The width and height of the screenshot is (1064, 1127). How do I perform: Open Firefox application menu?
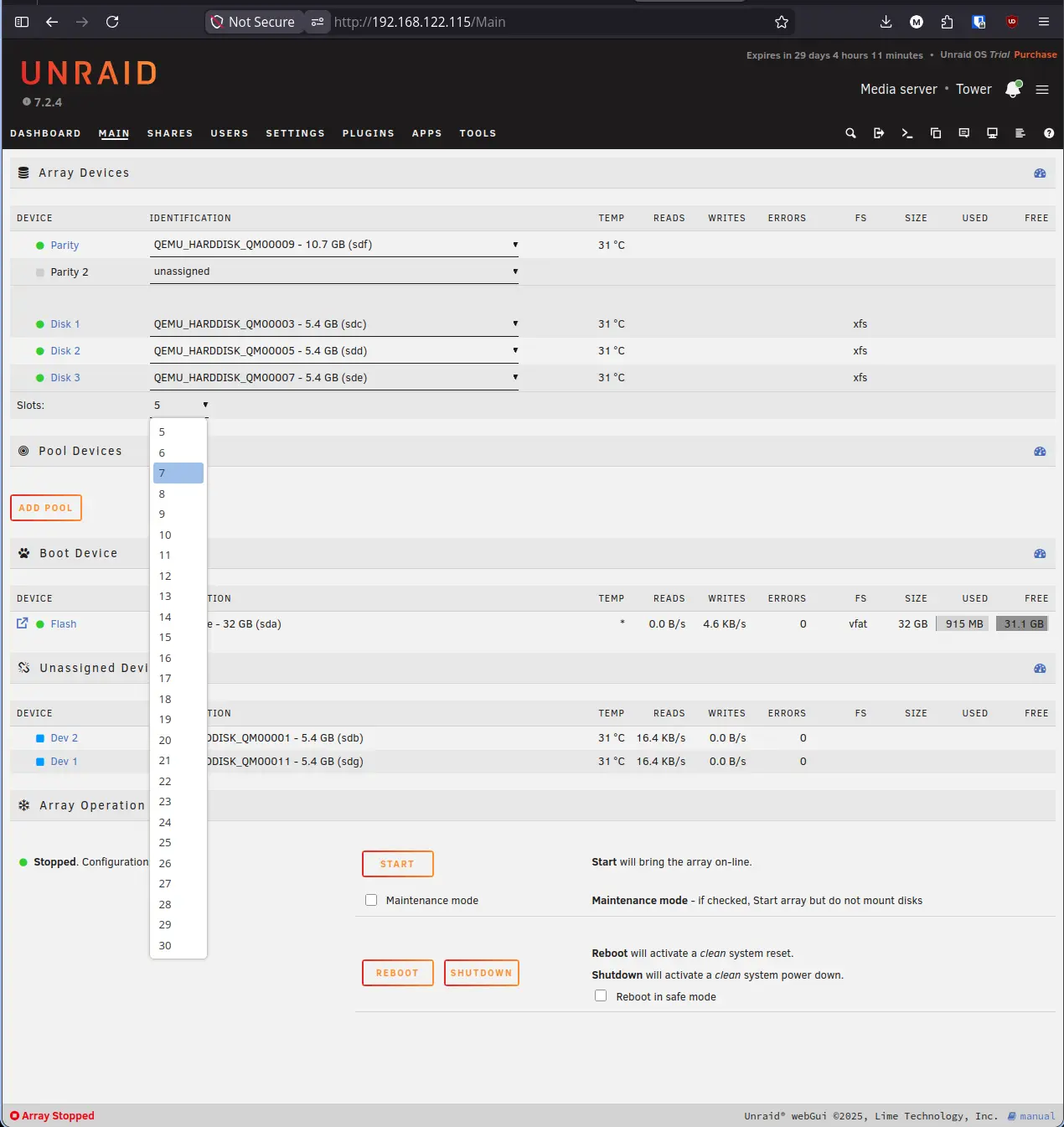[x=1044, y=22]
